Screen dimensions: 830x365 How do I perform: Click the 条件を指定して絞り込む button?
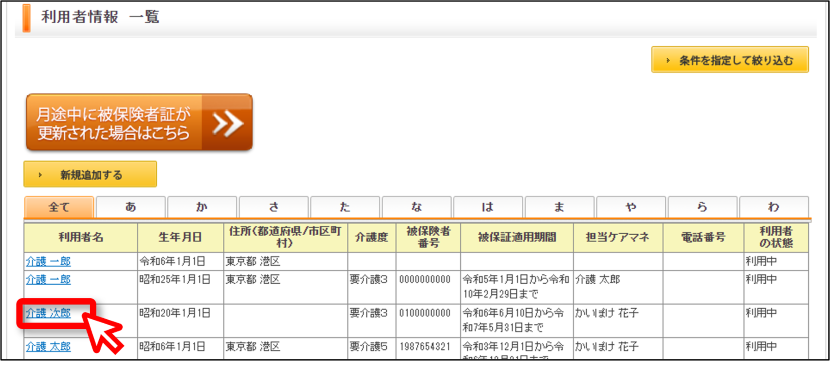(x=730, y=60)
